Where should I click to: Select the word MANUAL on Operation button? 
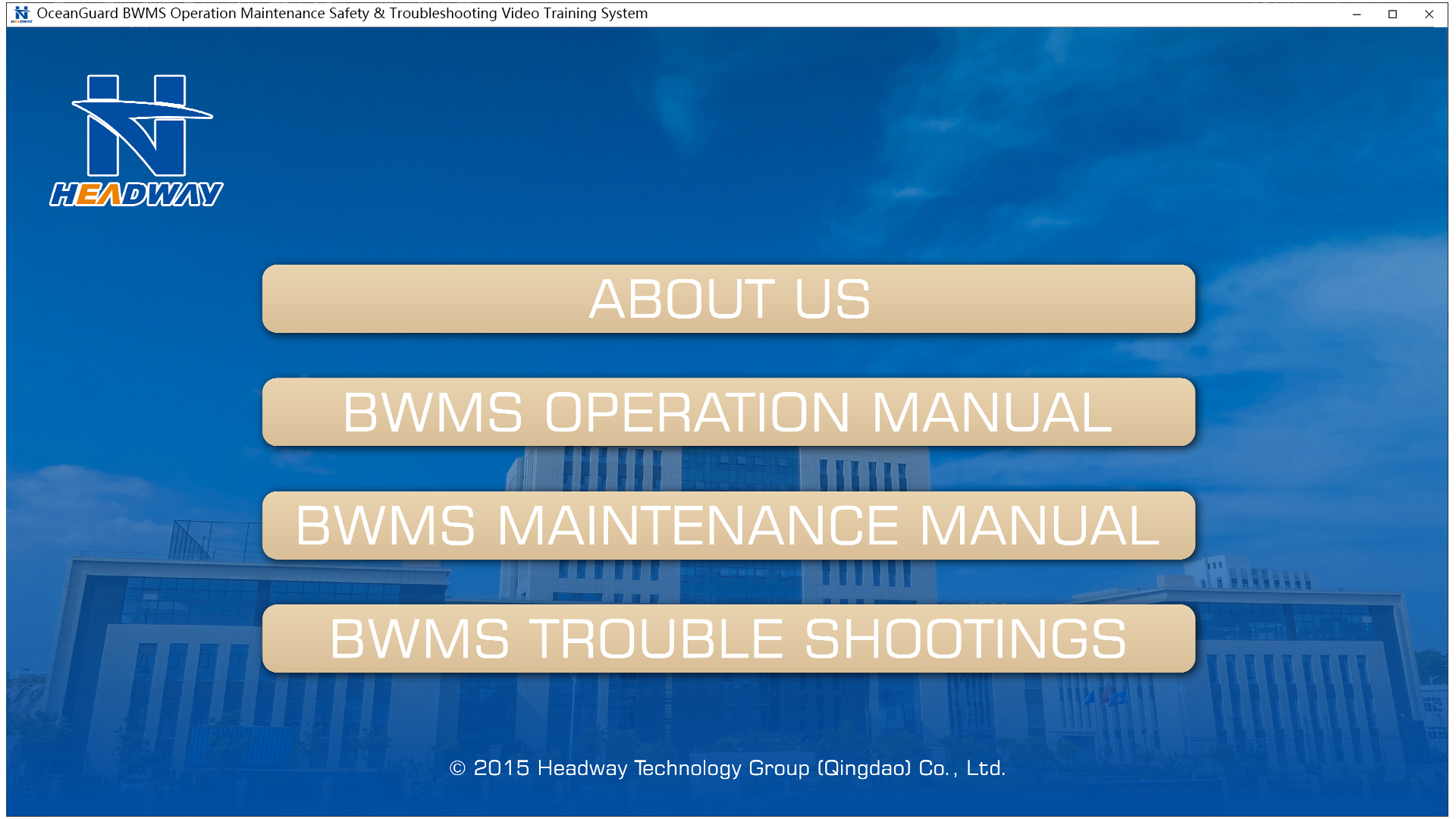pyautogui.click(x=992, y=413)
